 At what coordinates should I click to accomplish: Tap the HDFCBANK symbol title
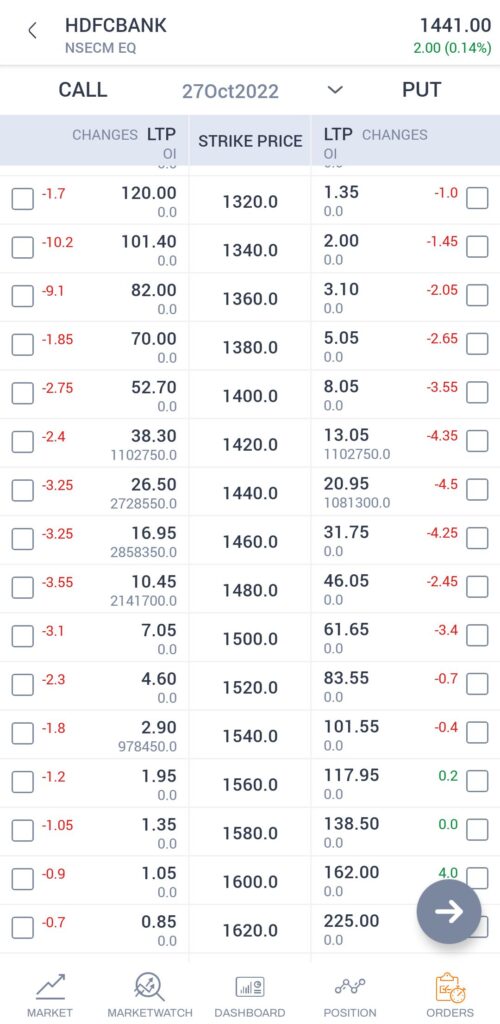click(x=116, y=25)
